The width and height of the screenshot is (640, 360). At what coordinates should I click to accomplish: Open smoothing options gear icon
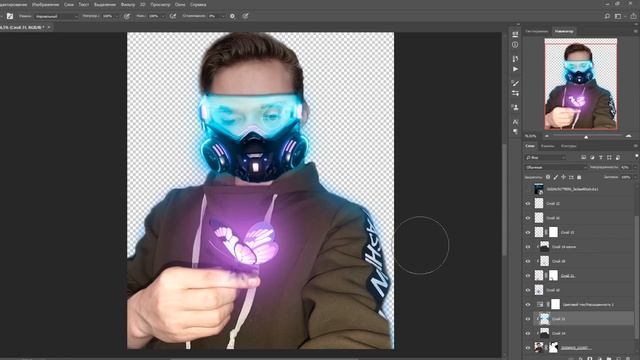click(232, 16)
